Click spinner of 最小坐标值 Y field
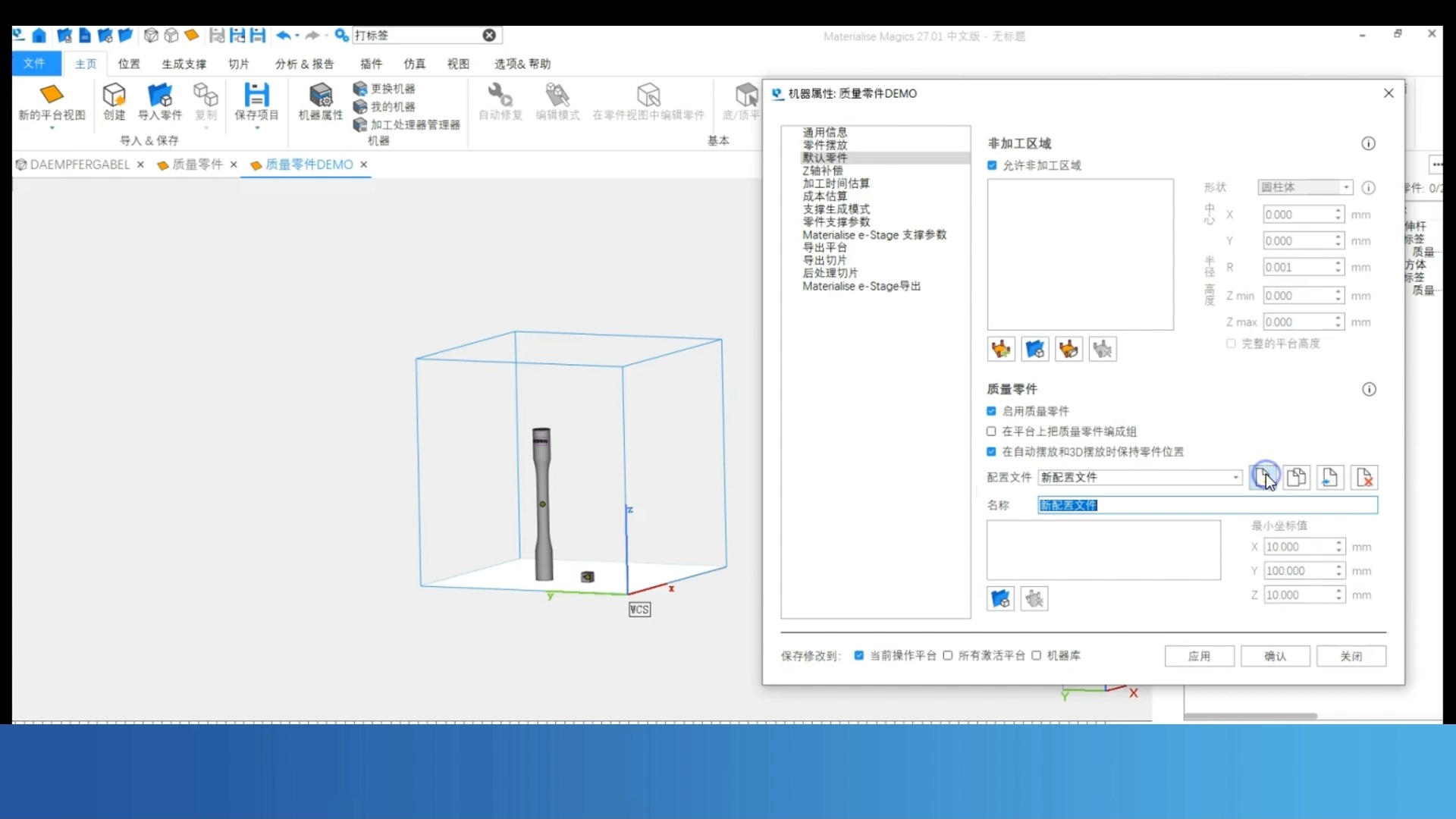Viewport: 1456px width, 819px height. 1339,571
